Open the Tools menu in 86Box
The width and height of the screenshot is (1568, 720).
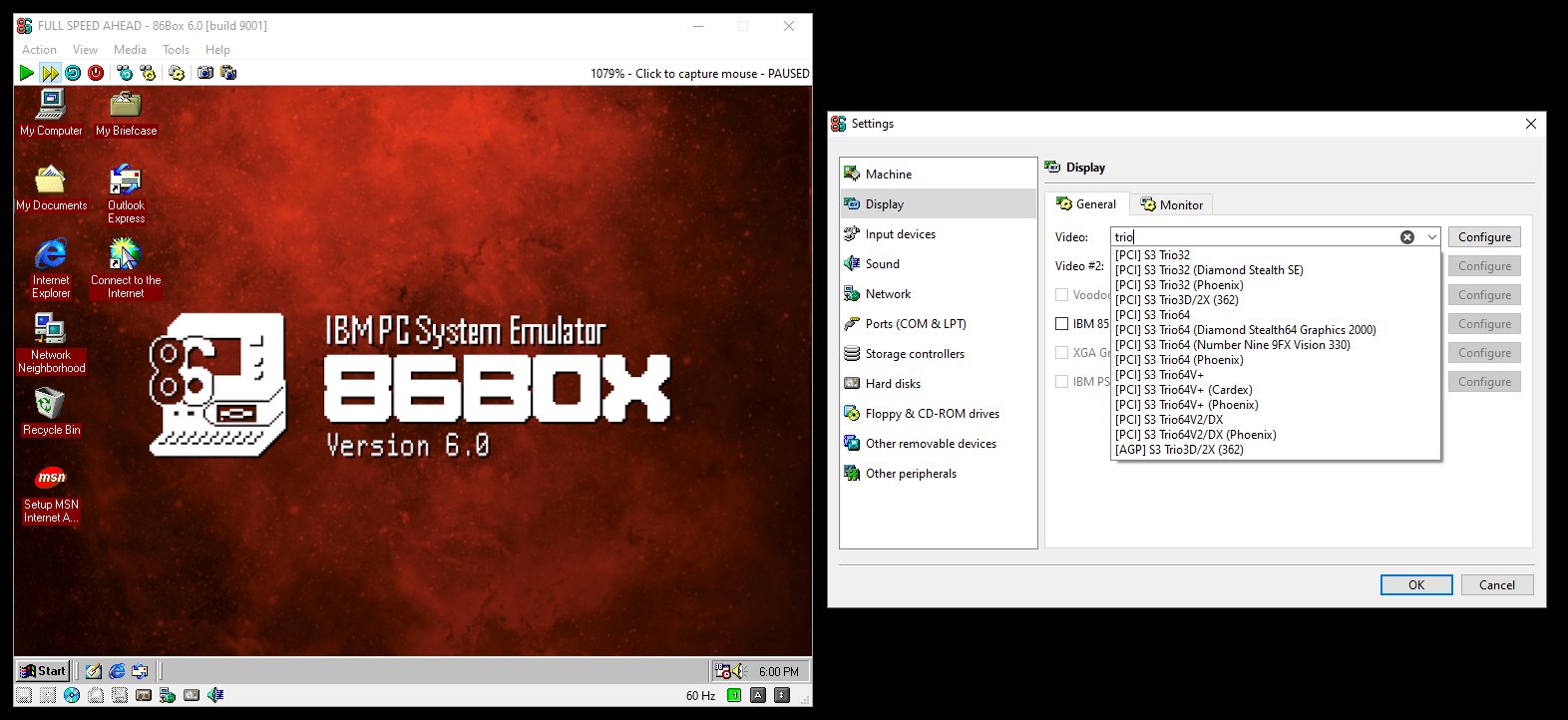(176, 50)
